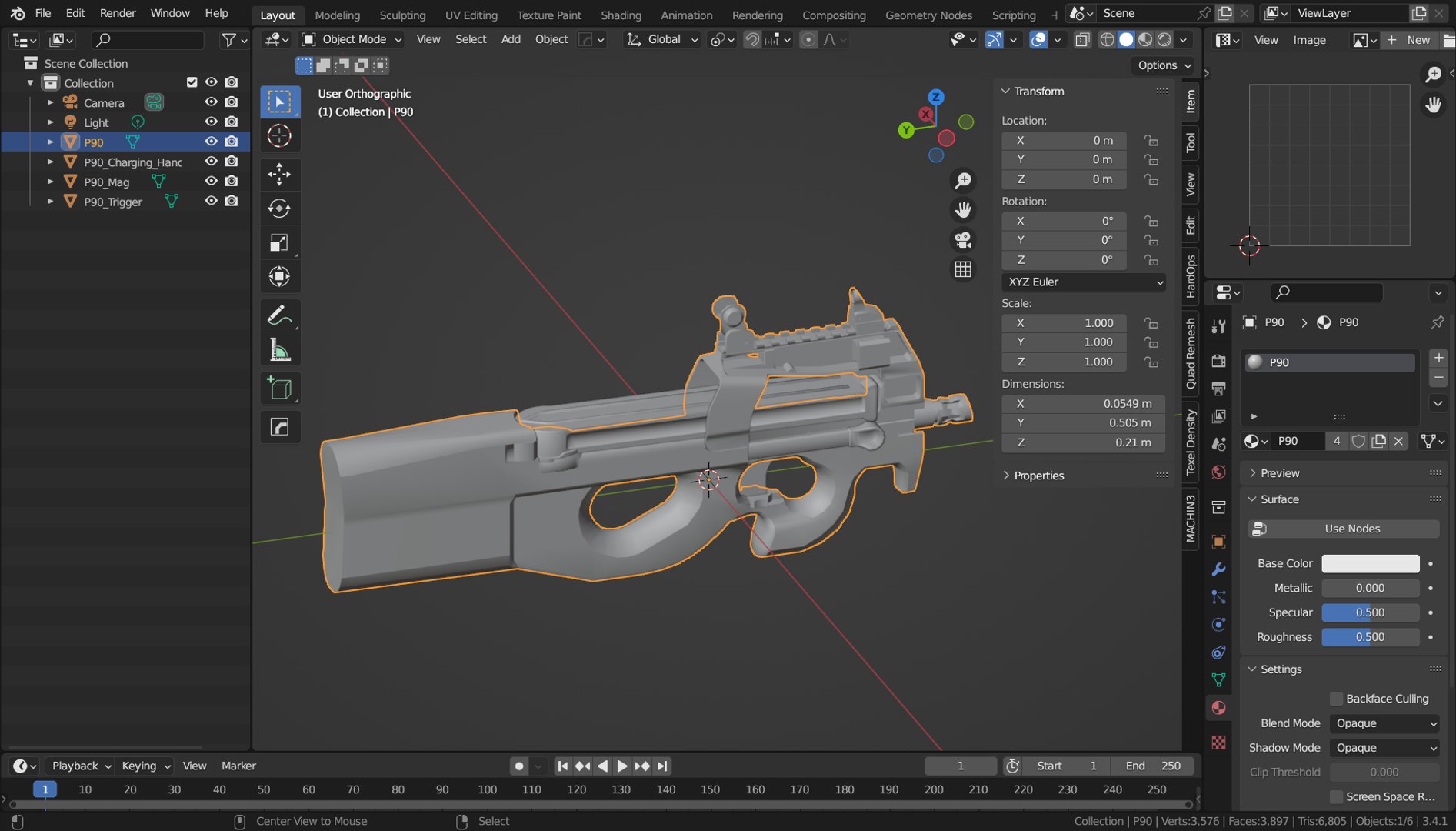Adjust the Specular slider

(1371, 612)
